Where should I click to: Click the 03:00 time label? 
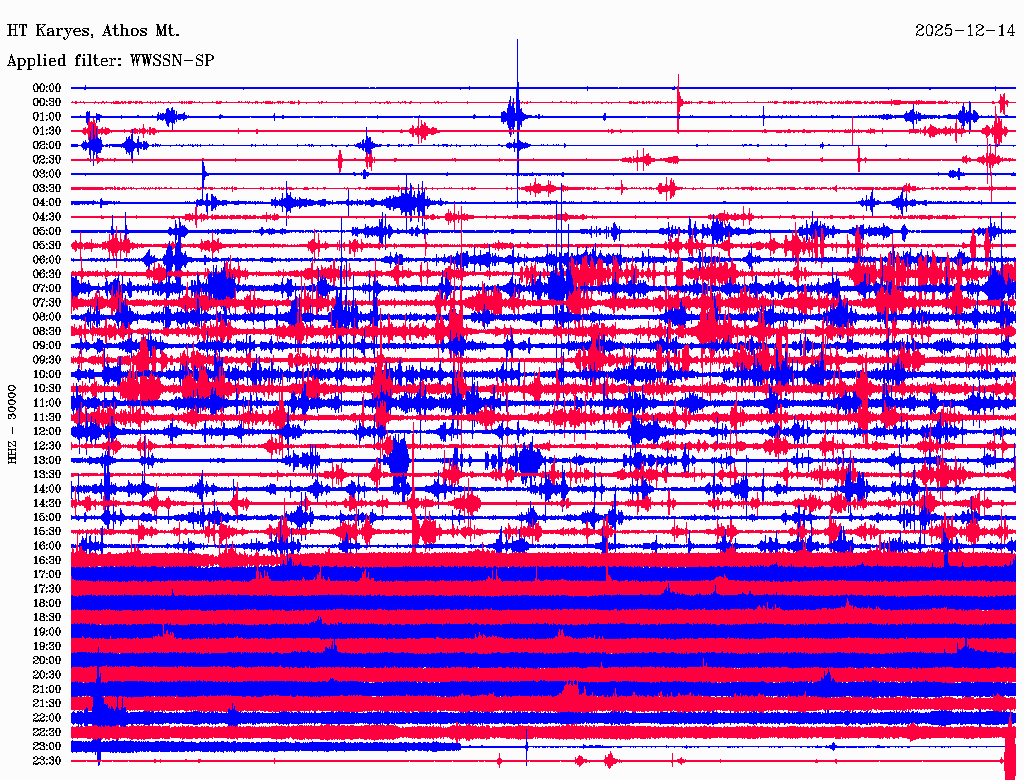coord(47,174)
